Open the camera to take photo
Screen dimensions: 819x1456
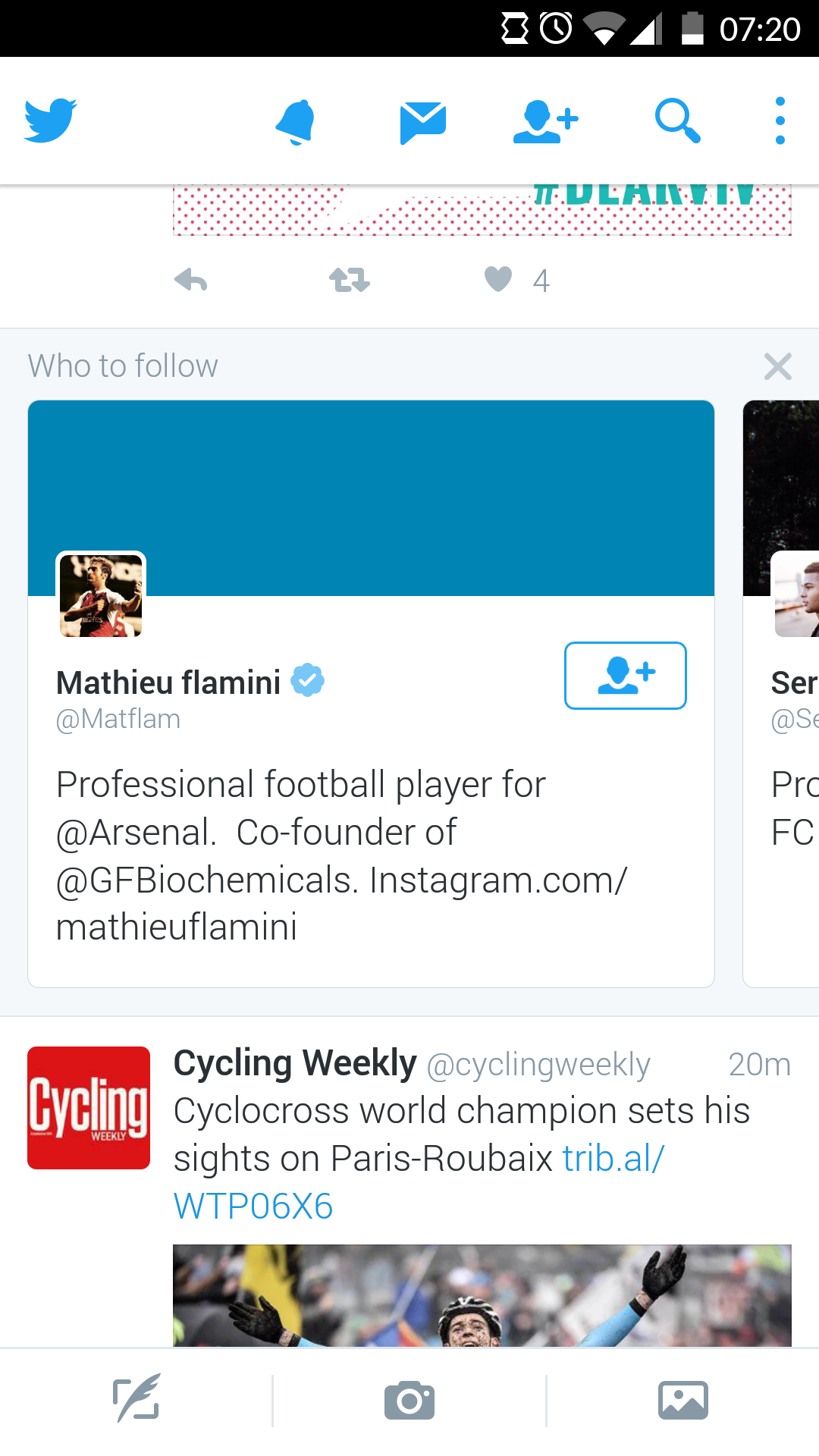[409, 1400]
